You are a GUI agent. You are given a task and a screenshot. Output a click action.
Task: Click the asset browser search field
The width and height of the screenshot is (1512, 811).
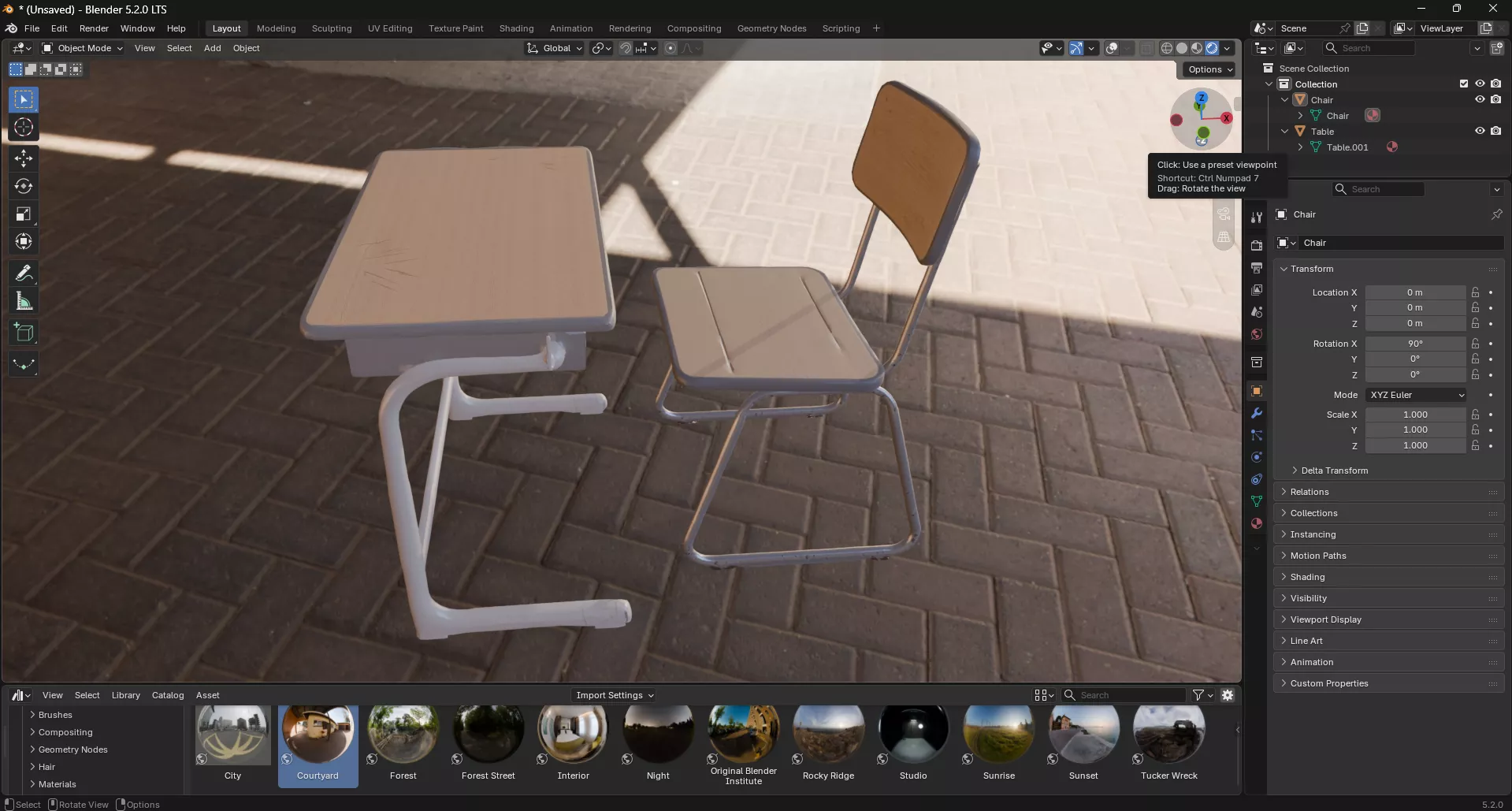point(1124,695)
